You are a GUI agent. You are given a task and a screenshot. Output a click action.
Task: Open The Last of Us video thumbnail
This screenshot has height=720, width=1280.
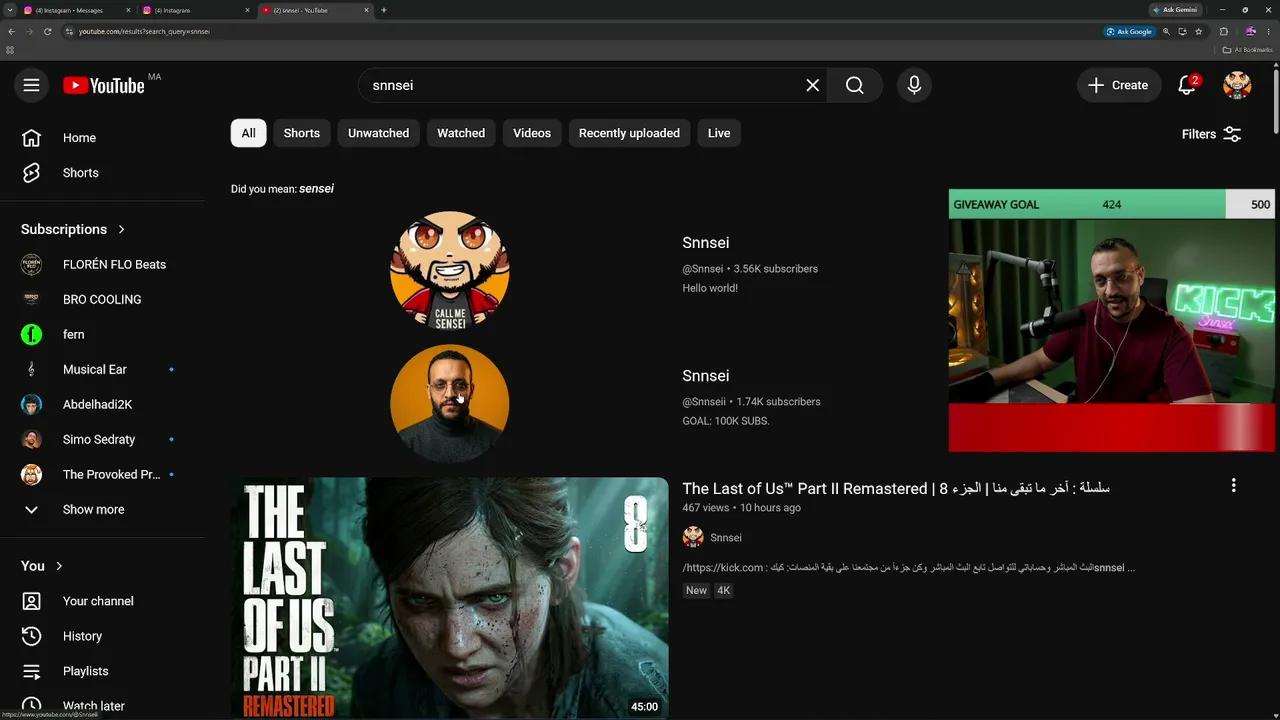pos(450,597)
